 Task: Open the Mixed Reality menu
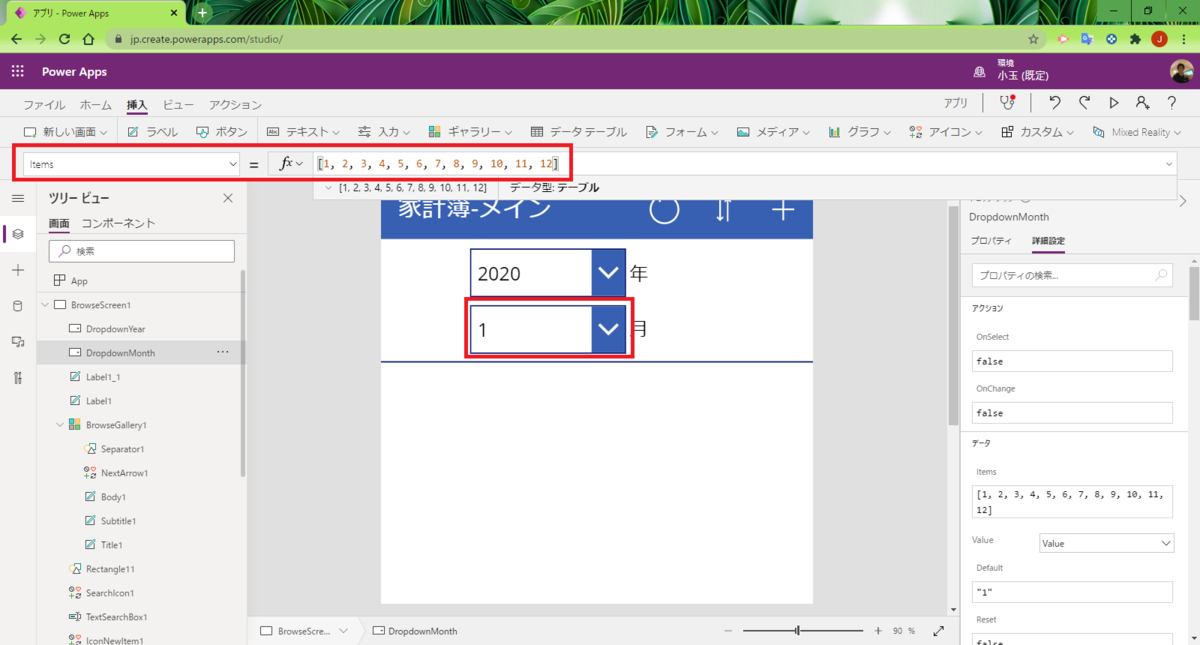[1137, 132]
